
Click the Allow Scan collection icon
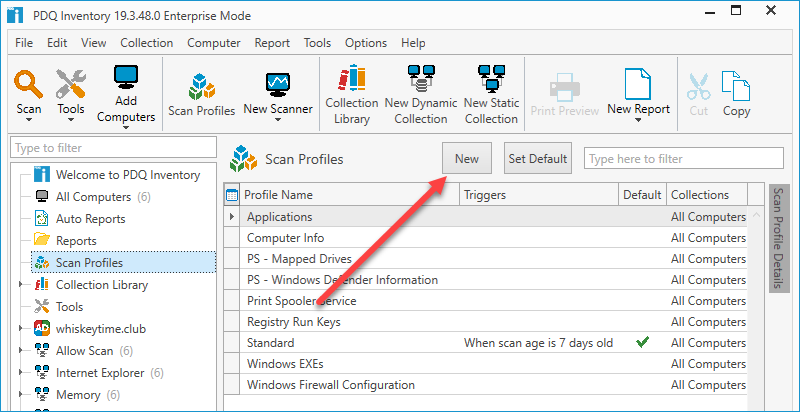tap(41, 351)
